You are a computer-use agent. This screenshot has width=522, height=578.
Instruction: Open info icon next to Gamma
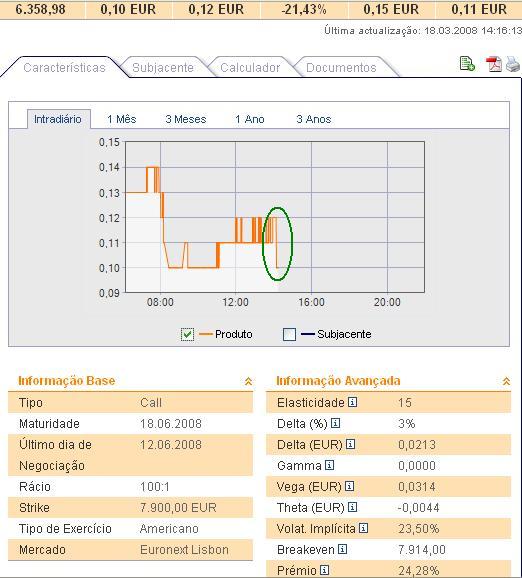[330, 465]
